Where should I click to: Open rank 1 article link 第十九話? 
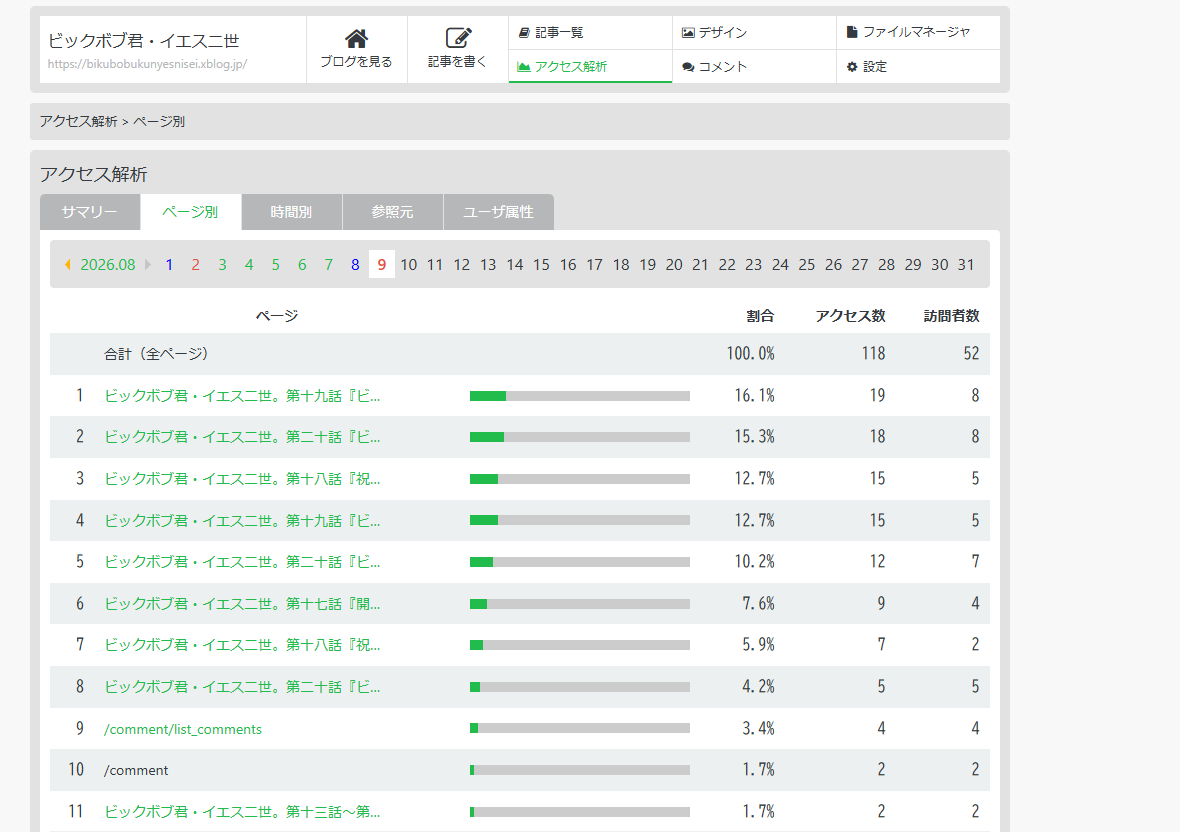point(242,396)
